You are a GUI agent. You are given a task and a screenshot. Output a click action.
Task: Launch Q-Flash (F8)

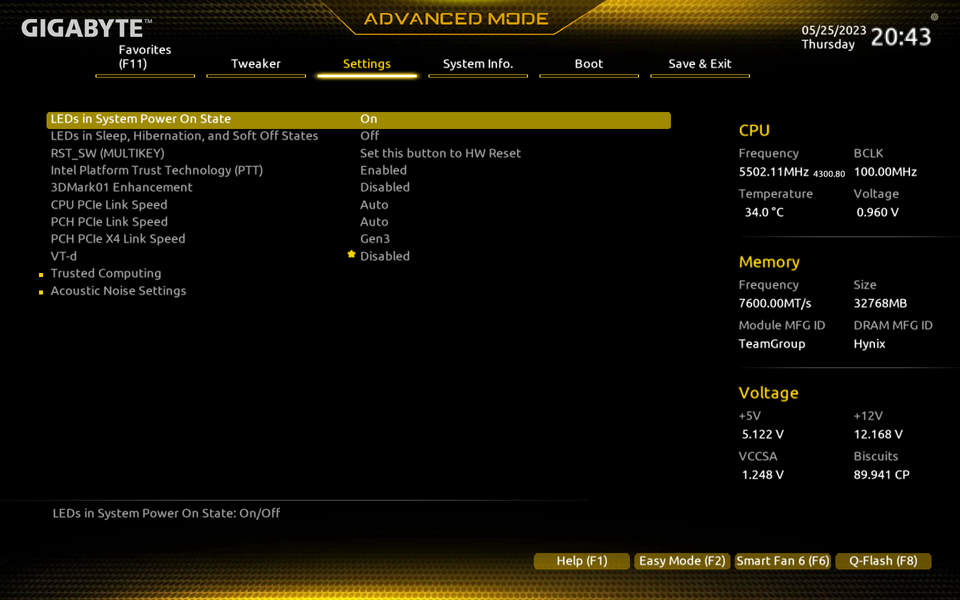[883, 561]
